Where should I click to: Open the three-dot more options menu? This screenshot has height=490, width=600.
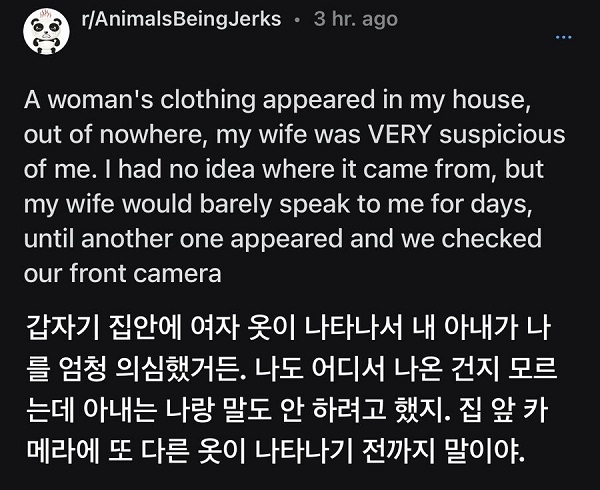[564, 37]
